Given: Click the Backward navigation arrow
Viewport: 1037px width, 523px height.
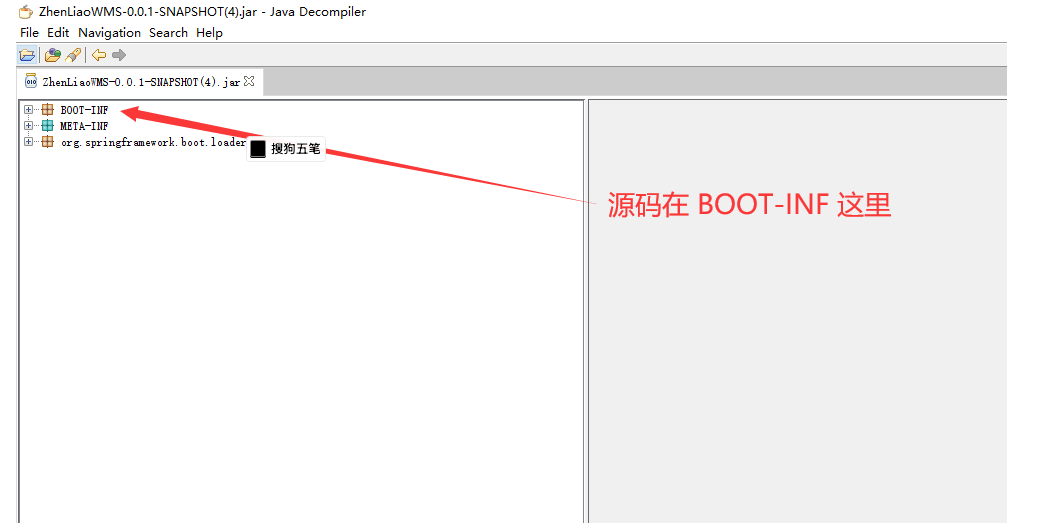Looking at the screenshot, I should pos(99,55).
